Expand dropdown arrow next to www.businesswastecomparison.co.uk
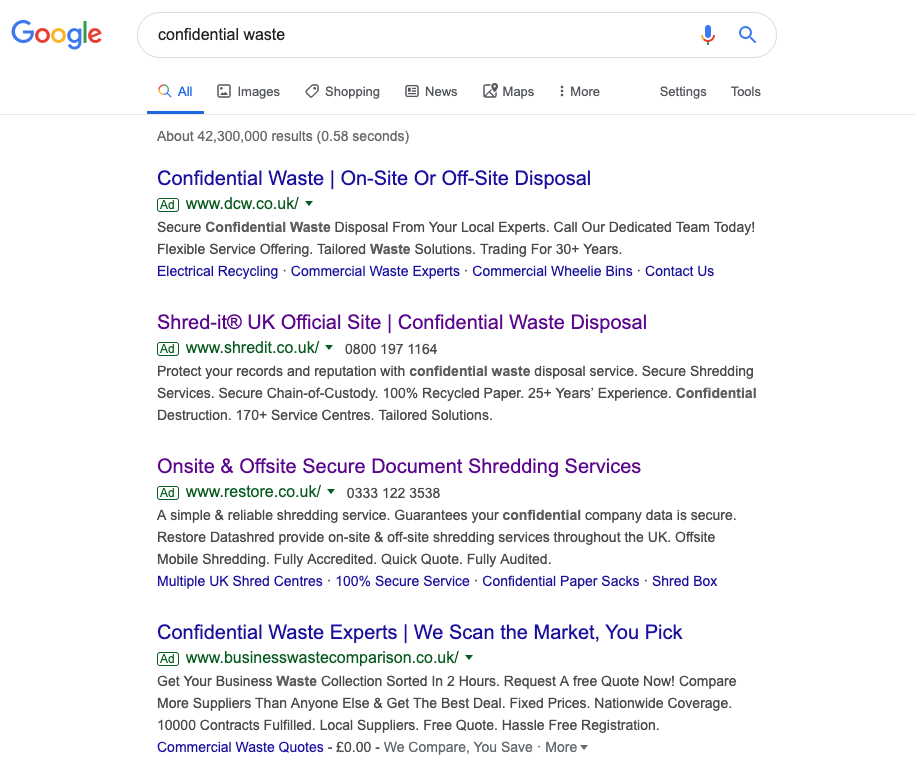The image size is (915, 778). point(469,658)
